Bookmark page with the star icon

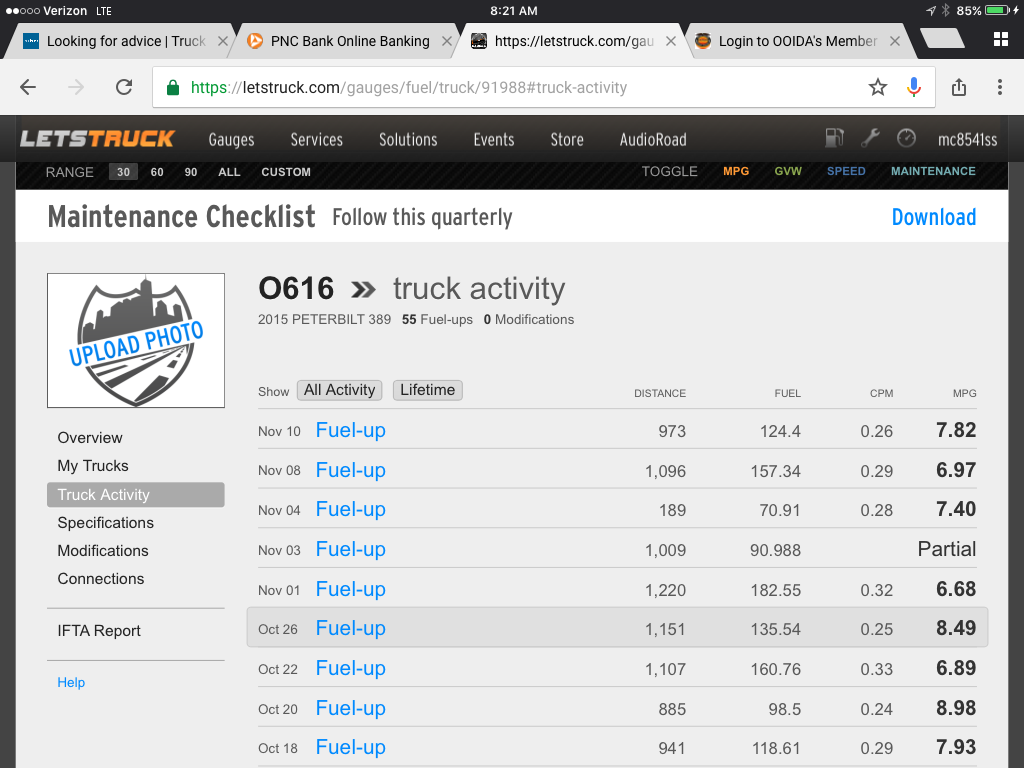[878, 87]
